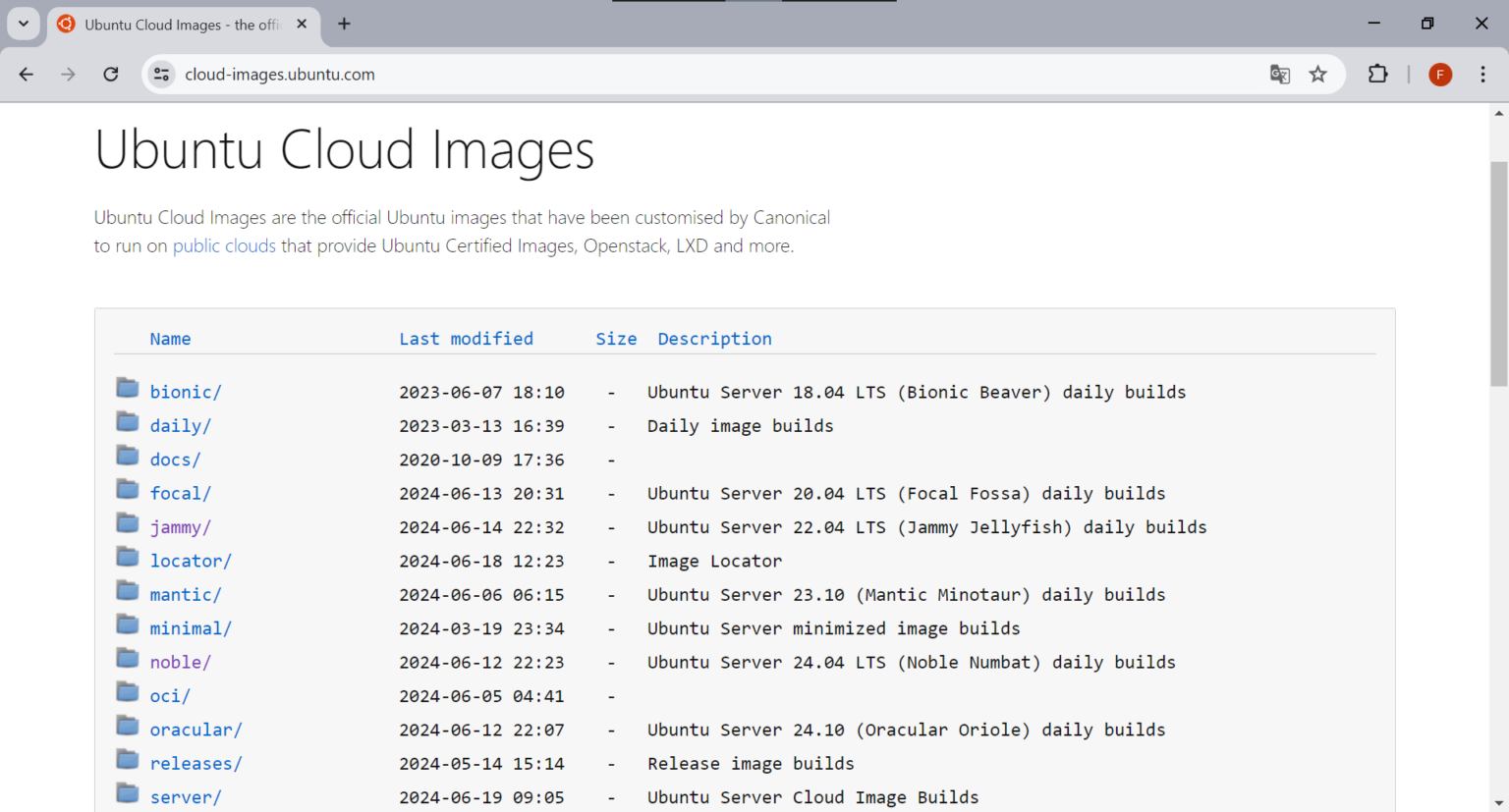Open the releases/ directory link
This screenshot has height=812, width=1509.
pos(196,764)
